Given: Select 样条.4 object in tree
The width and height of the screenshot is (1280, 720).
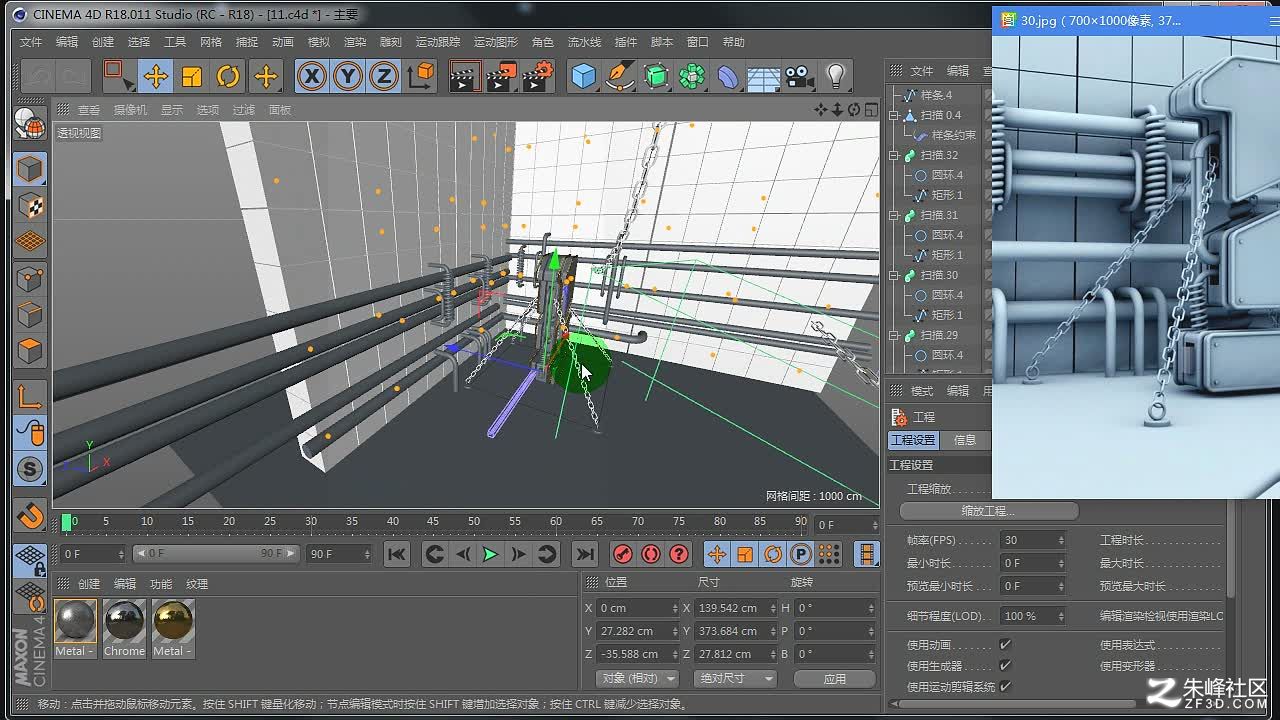Looking at the screenshot, I should [x=936, y=95].
